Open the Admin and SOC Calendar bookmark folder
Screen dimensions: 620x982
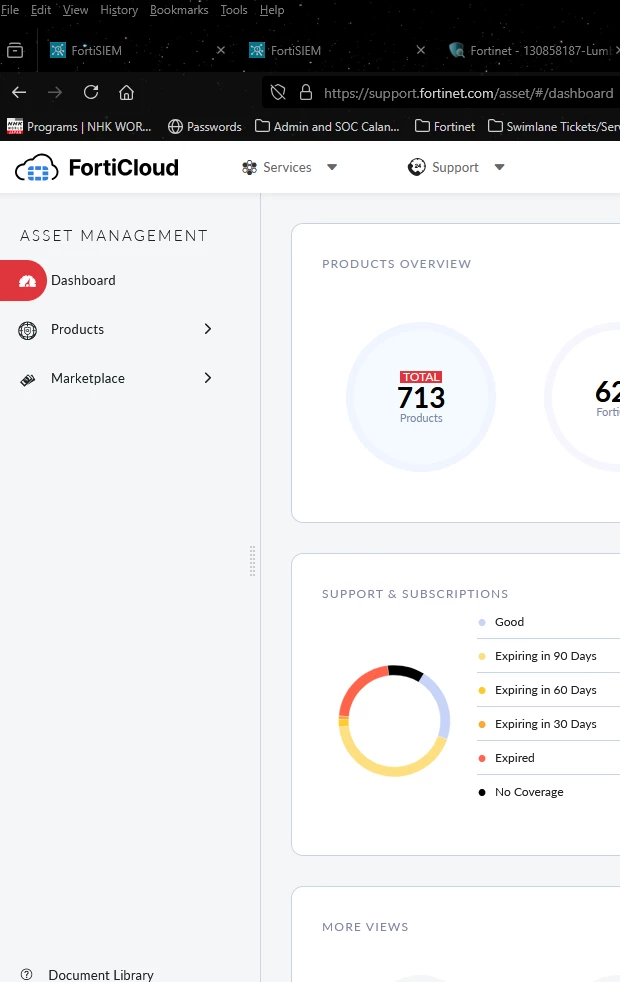pos(327,127)
